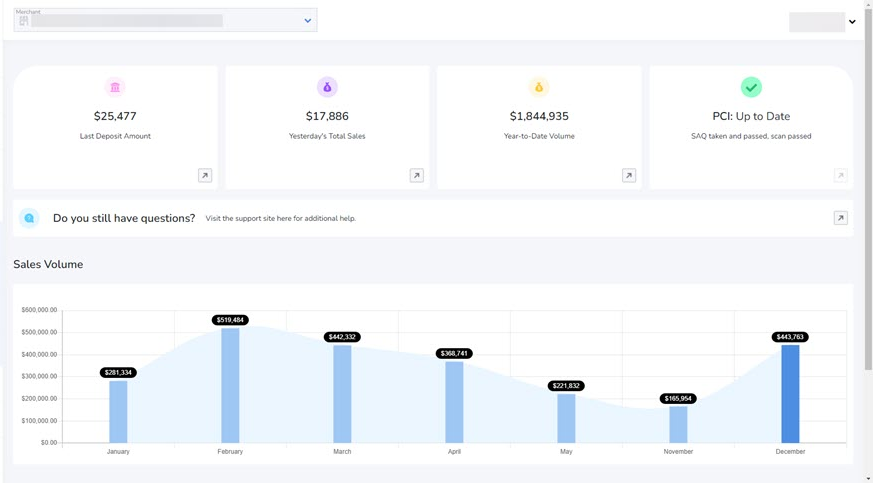Click 'Do you still have questions?' heading
The width and height of the screenshot is (873, 483).
pyautogui.click(x=124, y=218)
